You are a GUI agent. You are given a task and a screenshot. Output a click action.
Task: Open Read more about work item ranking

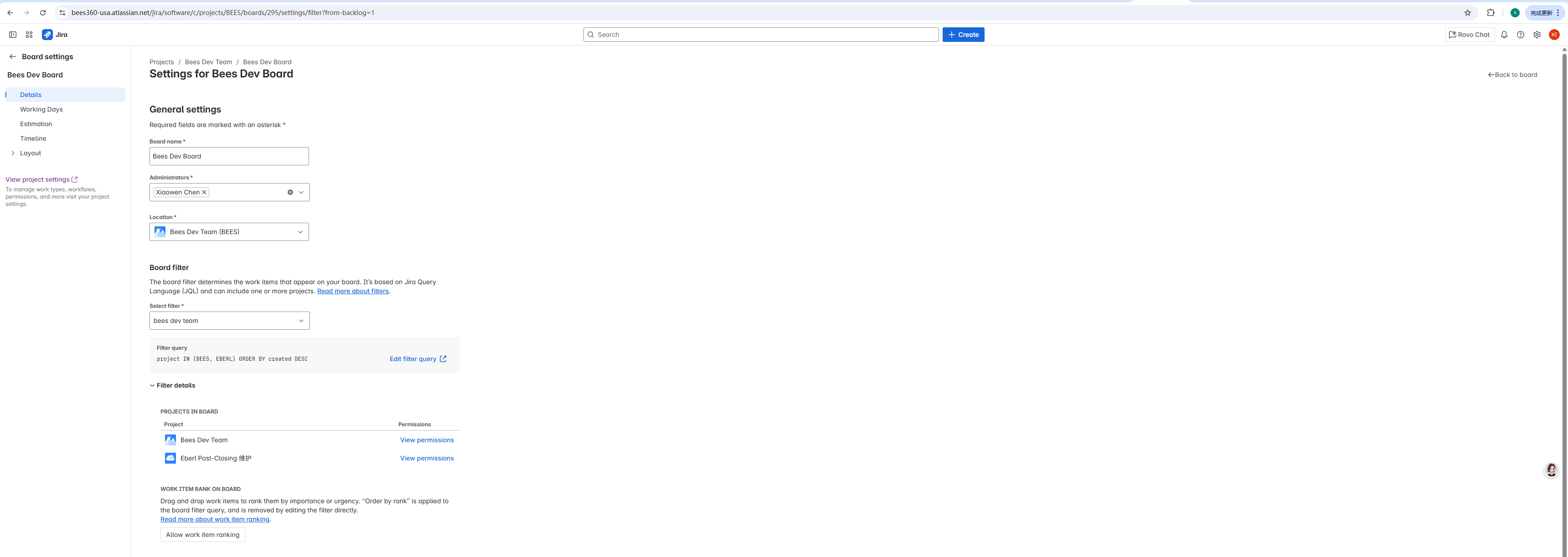coord(215,519)
